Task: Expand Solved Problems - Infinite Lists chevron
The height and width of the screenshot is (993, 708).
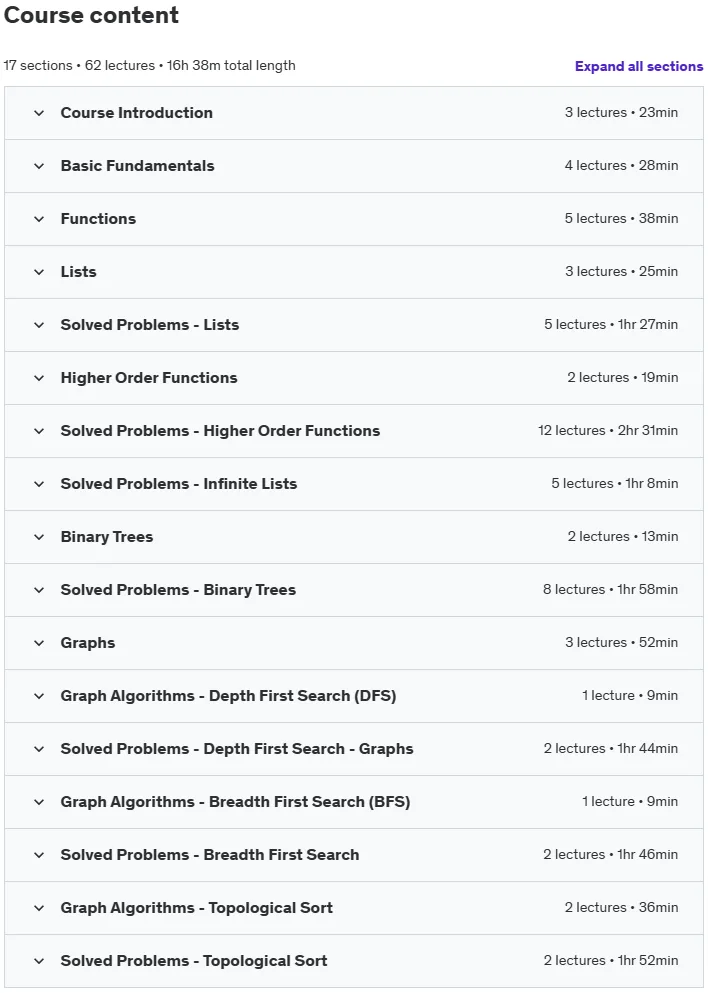Action: tap(39, 484)
